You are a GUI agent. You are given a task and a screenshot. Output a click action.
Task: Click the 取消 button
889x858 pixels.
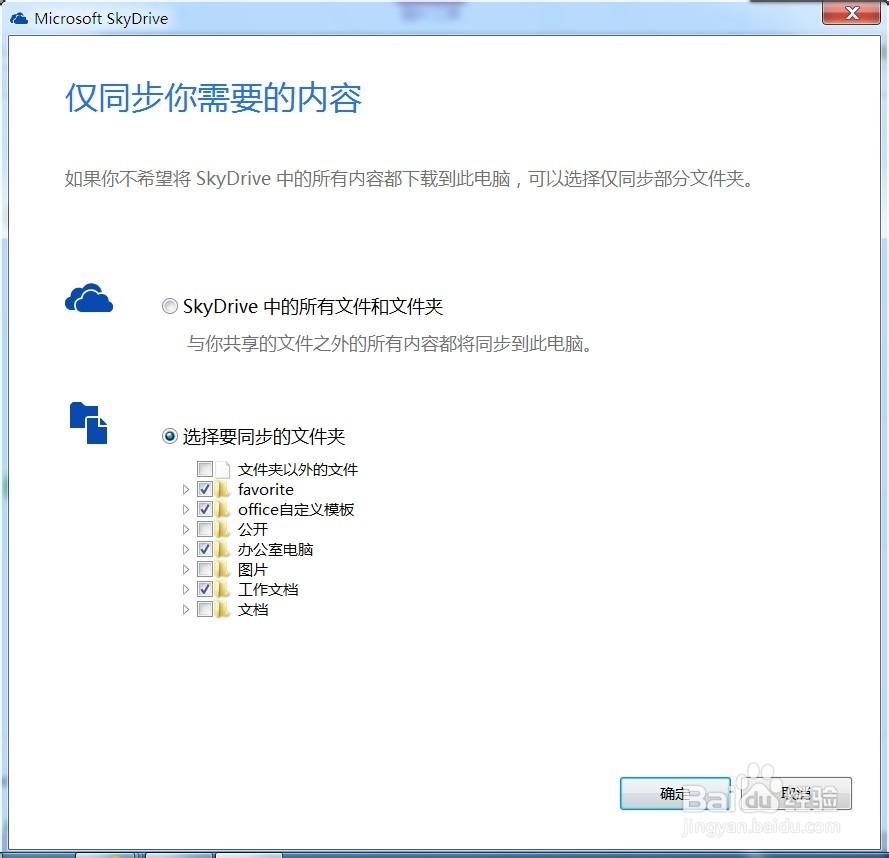click(796, 793)
